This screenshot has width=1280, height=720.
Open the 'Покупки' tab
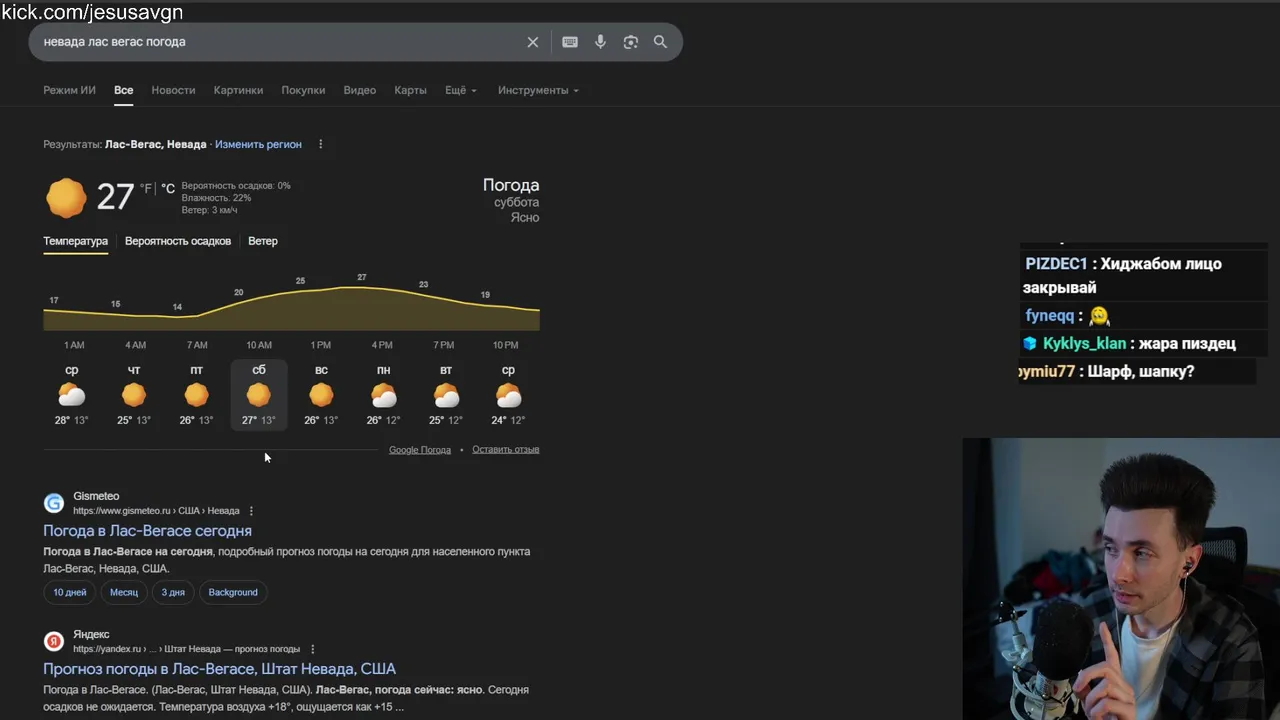tap(303, 90)
